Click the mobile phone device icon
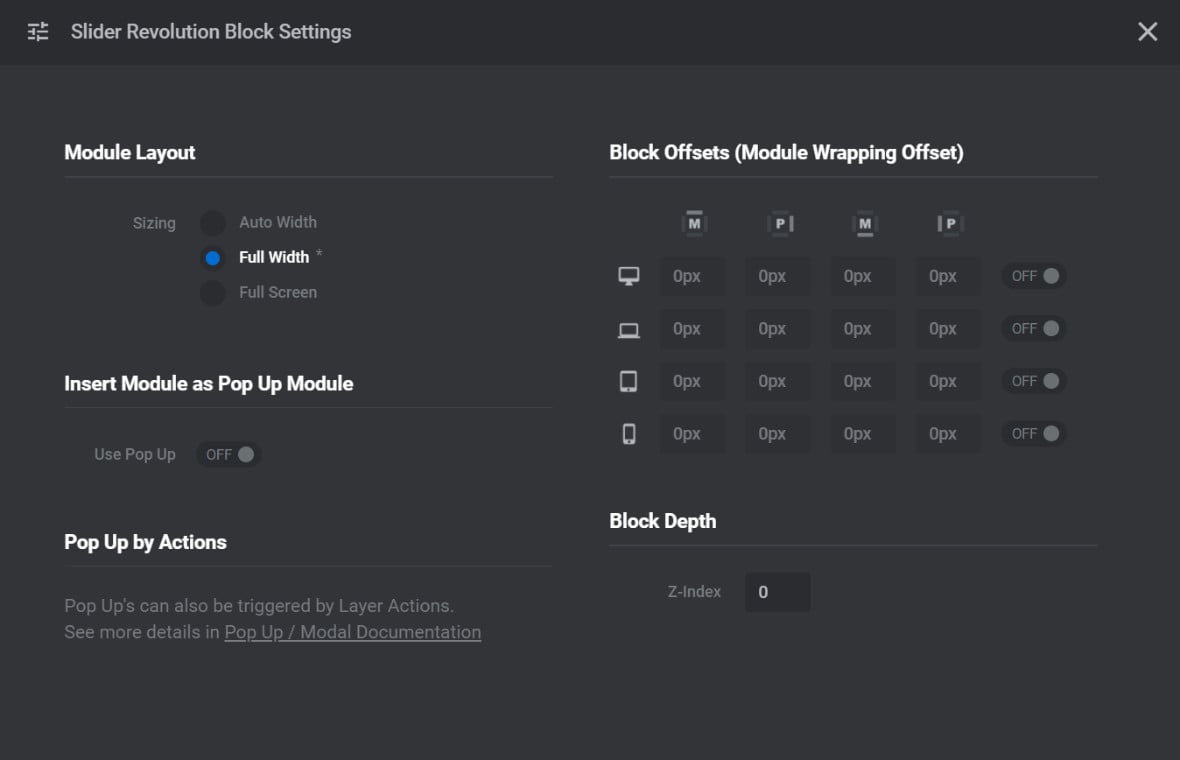 pyautogui.click(x=629, y=434)
